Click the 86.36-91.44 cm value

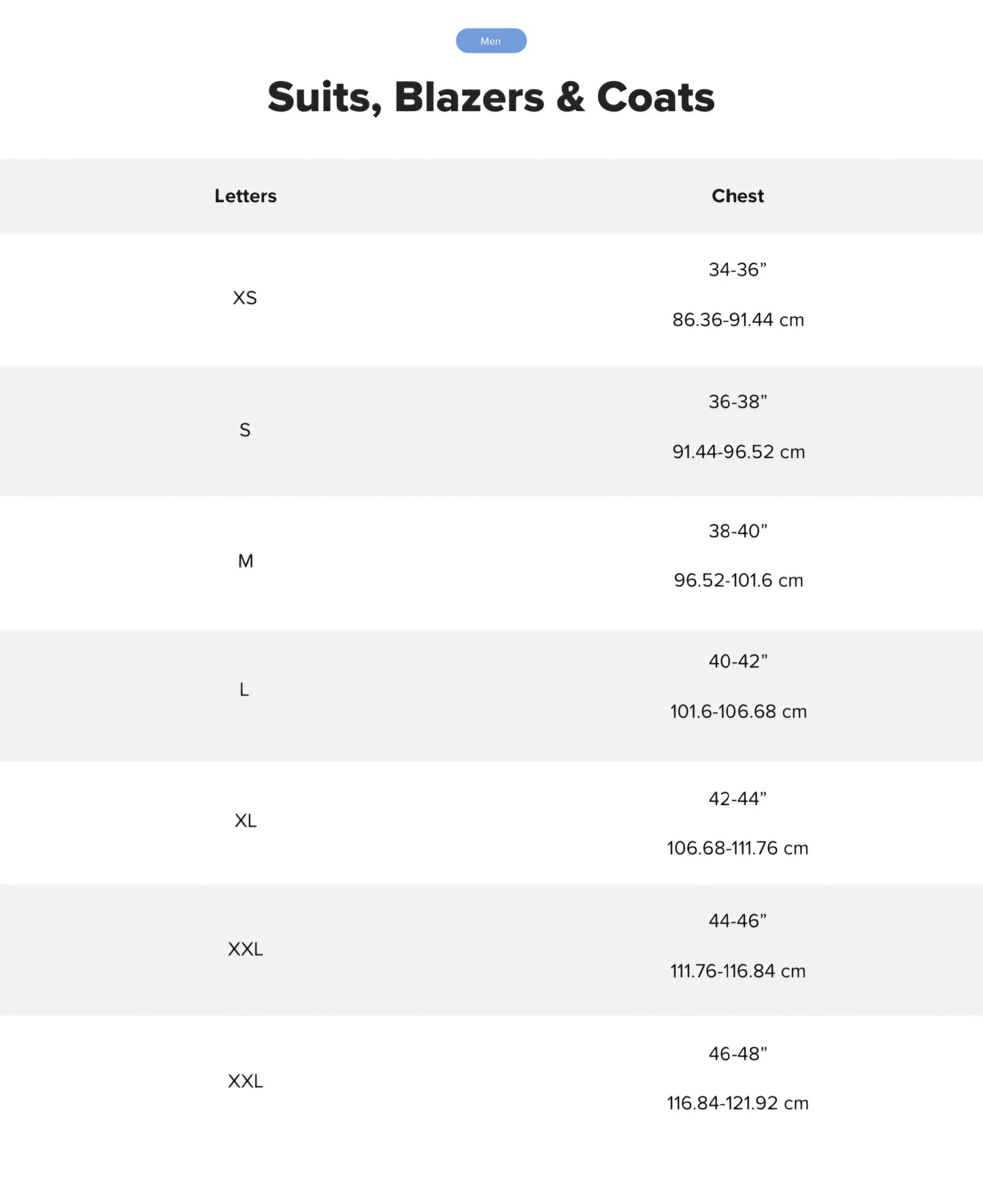point(738,320)
